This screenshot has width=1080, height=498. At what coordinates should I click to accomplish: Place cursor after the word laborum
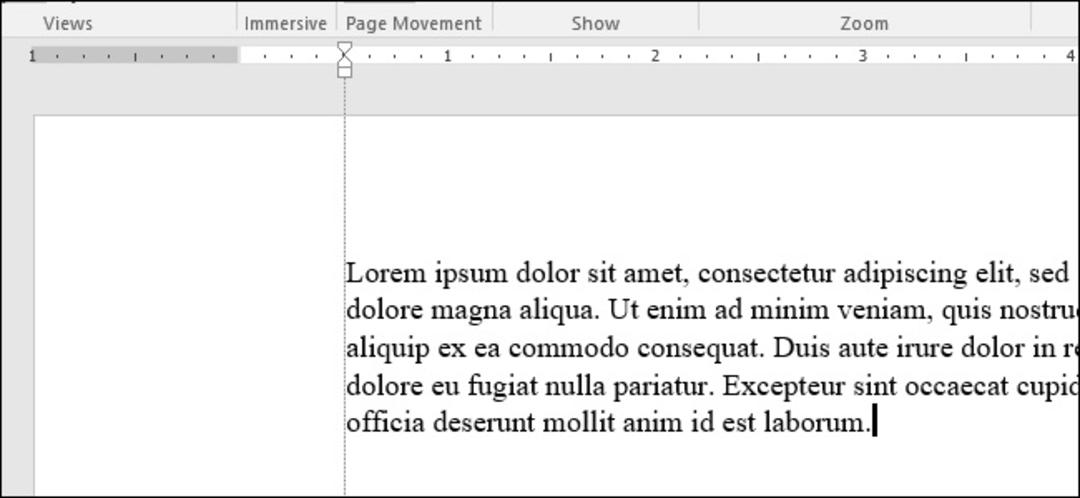click(x=872, y=422)
